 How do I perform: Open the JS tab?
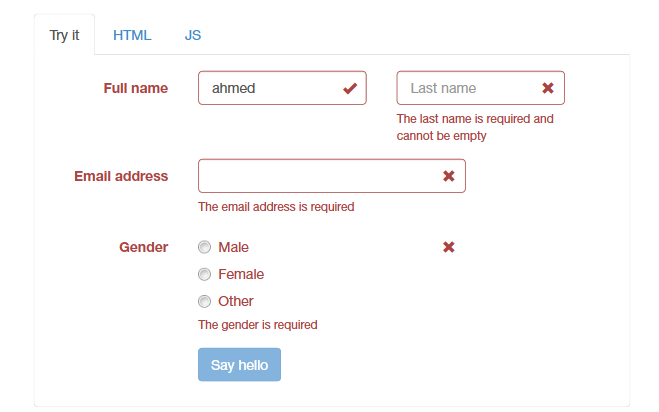(x=193, y=35)
